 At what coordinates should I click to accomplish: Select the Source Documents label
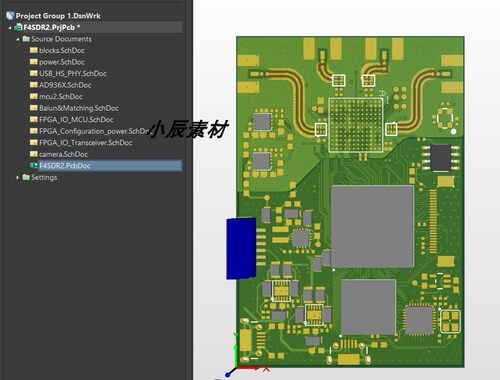pos(61,39)
